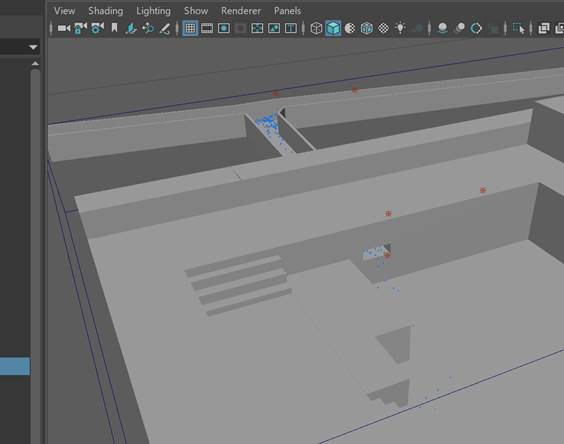Click the left panel scroll-up arrow
This screenshot has height=444, width=564.
(x=35, y=63)
